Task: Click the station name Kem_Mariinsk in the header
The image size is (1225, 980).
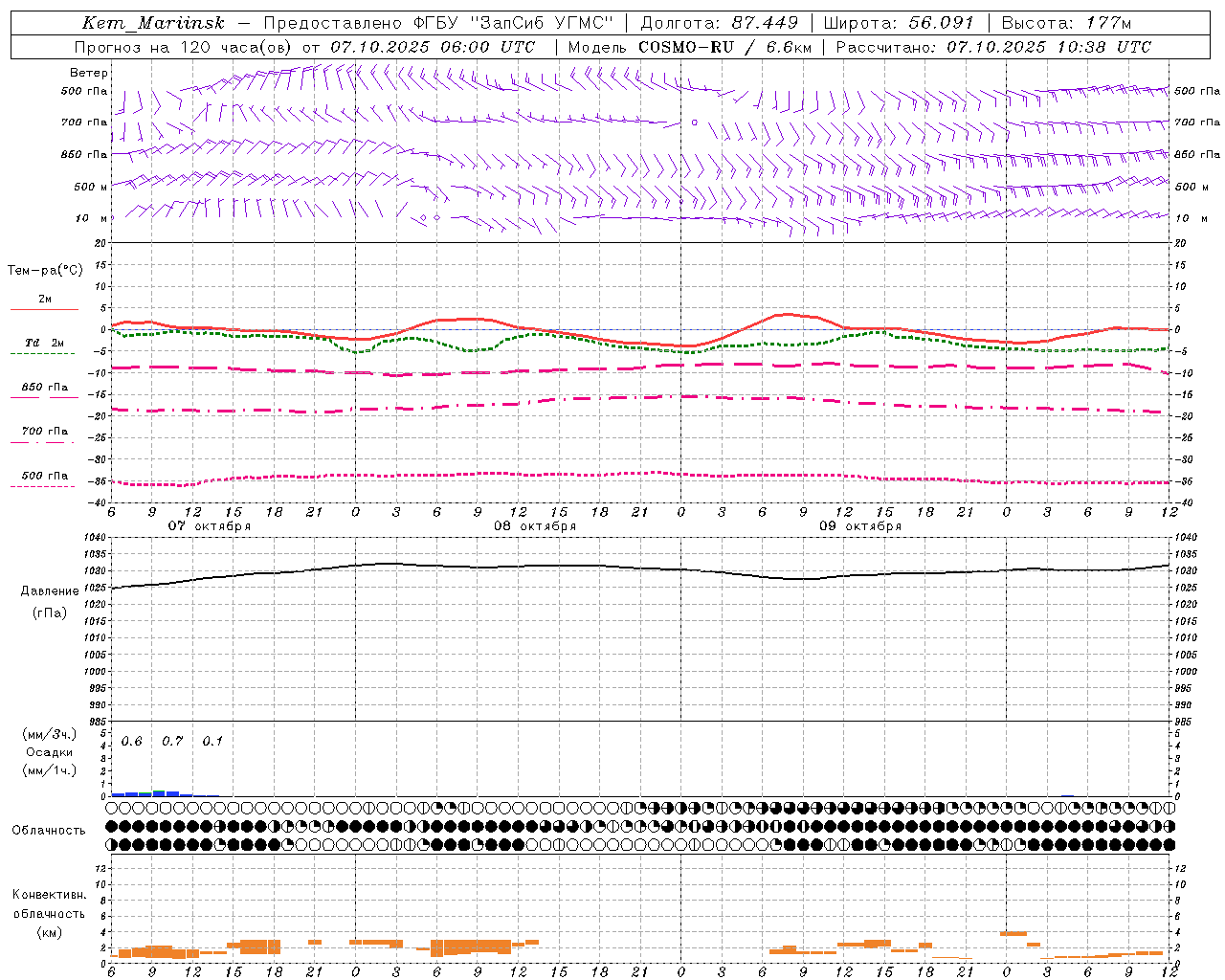Action: (x=153, y=23)
